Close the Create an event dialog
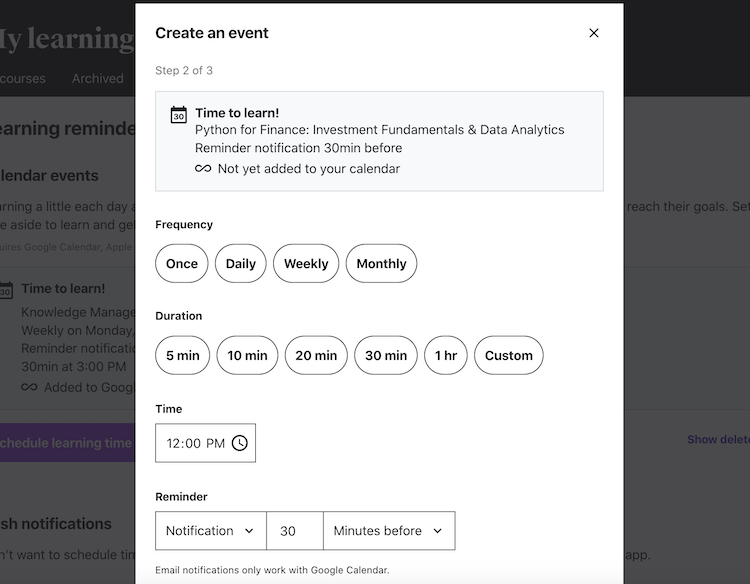This screenshot has height=584, width=750. click(594, 33)
